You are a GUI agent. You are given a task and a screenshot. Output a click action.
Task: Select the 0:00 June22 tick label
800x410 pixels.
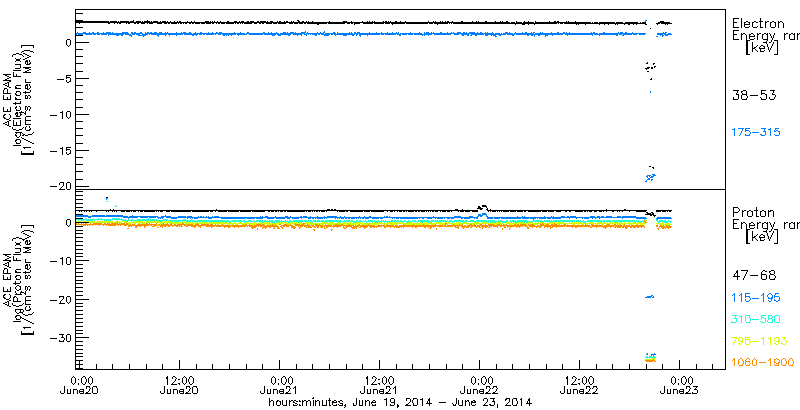480,385
